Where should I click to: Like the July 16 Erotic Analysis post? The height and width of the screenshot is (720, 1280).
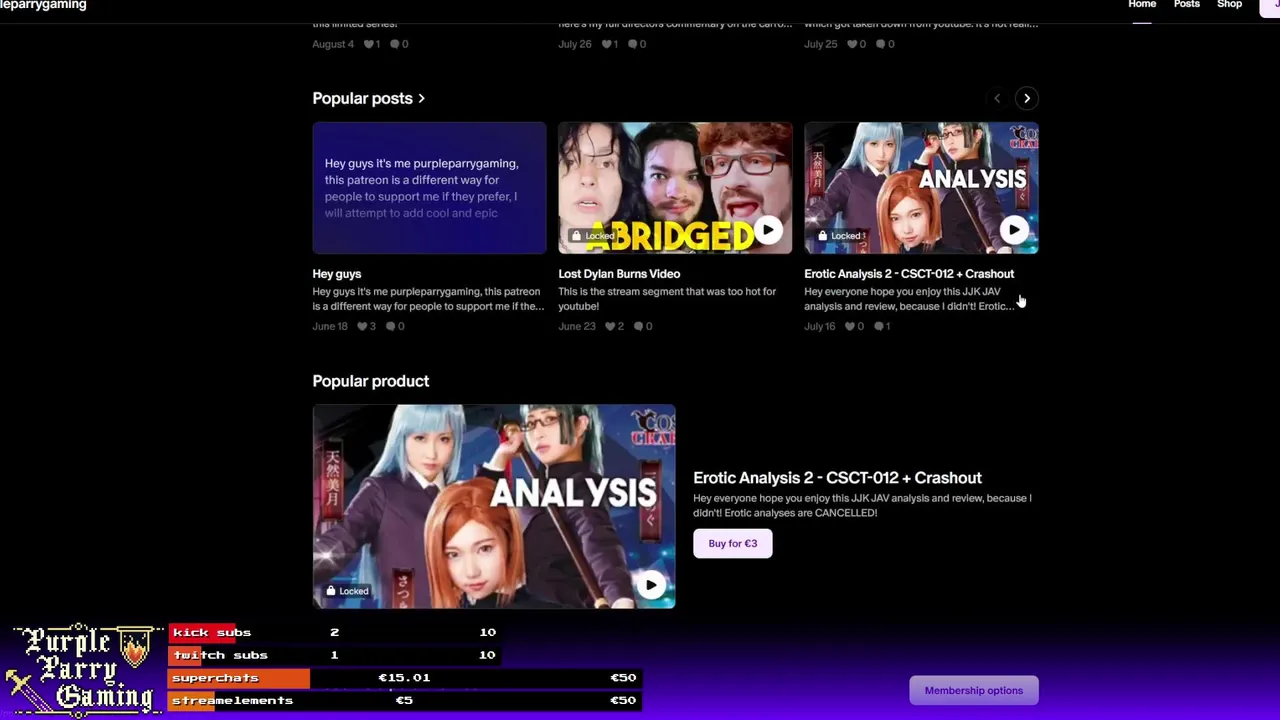(x=850, y=326)
